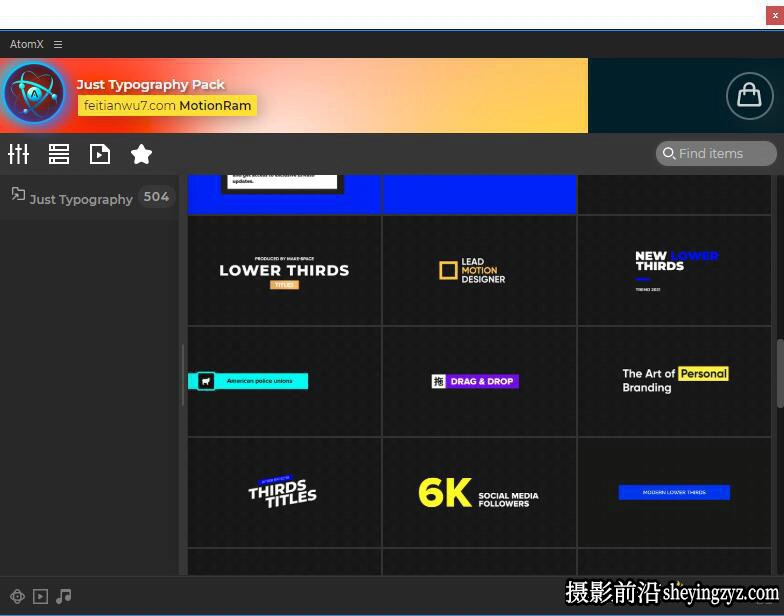Click the 504 item count badge
784x616 pixels.
tap(156, 197)
